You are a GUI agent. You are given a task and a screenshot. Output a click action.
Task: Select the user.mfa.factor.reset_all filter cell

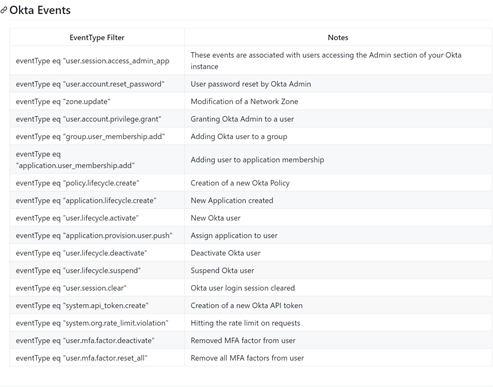(x=97, y=358)
